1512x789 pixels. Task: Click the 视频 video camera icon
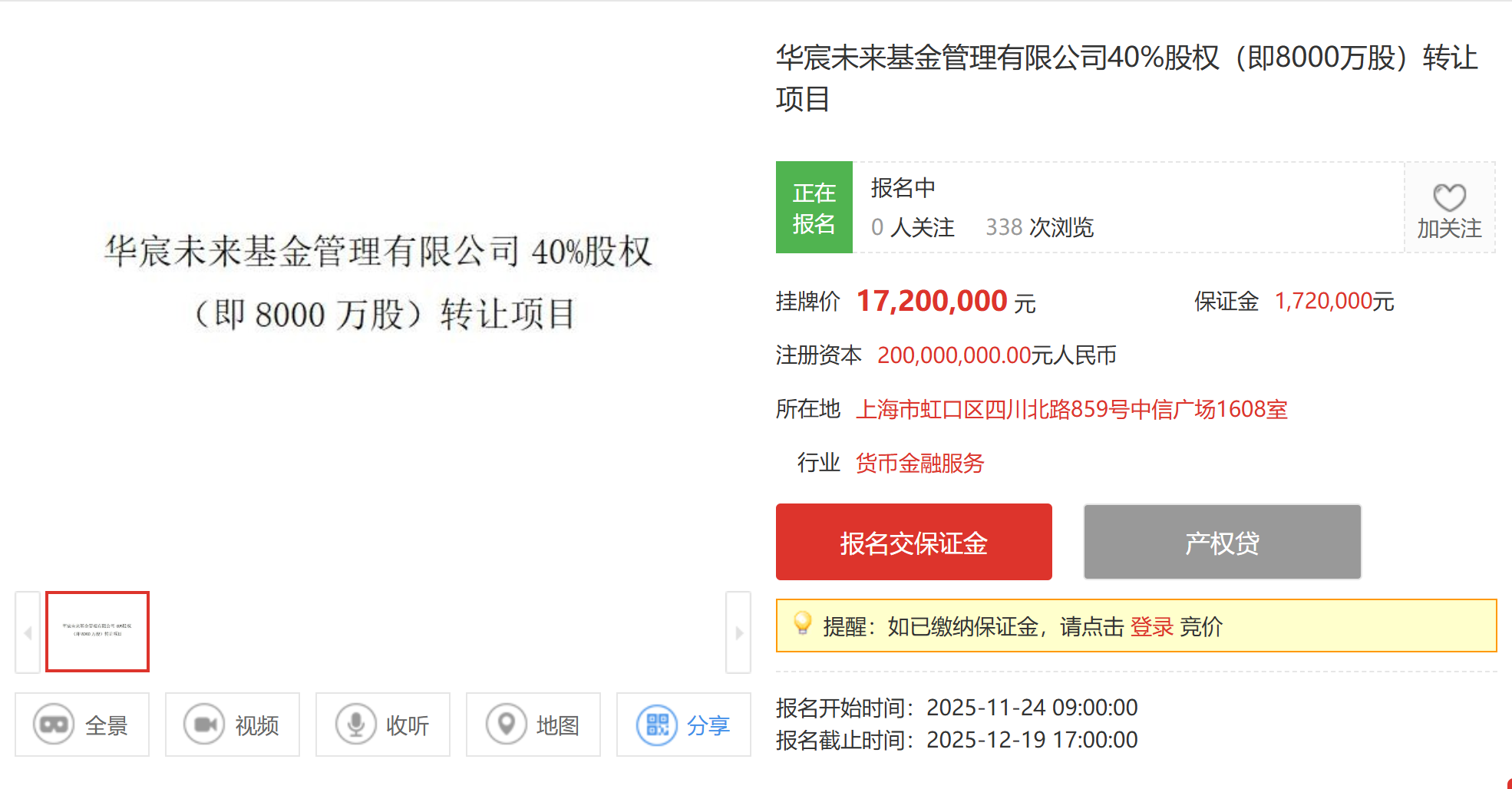point(202,724)
